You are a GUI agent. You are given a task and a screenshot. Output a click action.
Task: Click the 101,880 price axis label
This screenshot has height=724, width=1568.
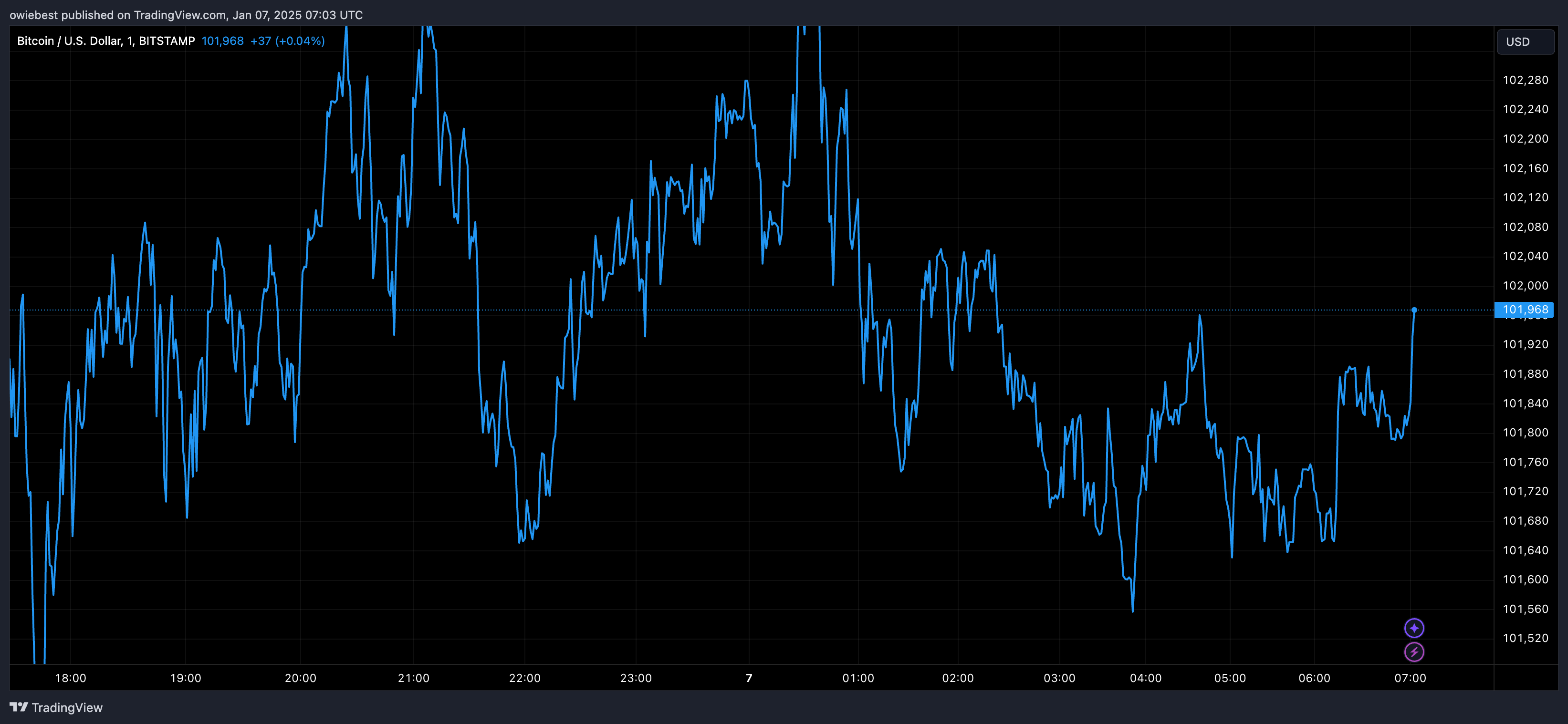click(1526, 374)
